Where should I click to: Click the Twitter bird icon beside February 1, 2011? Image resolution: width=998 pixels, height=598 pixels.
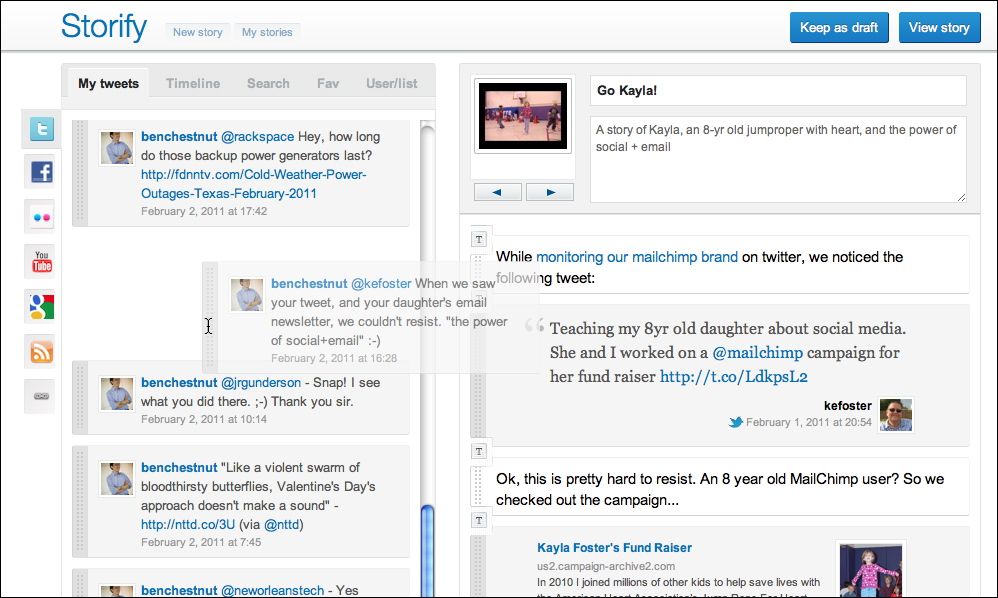736,422
